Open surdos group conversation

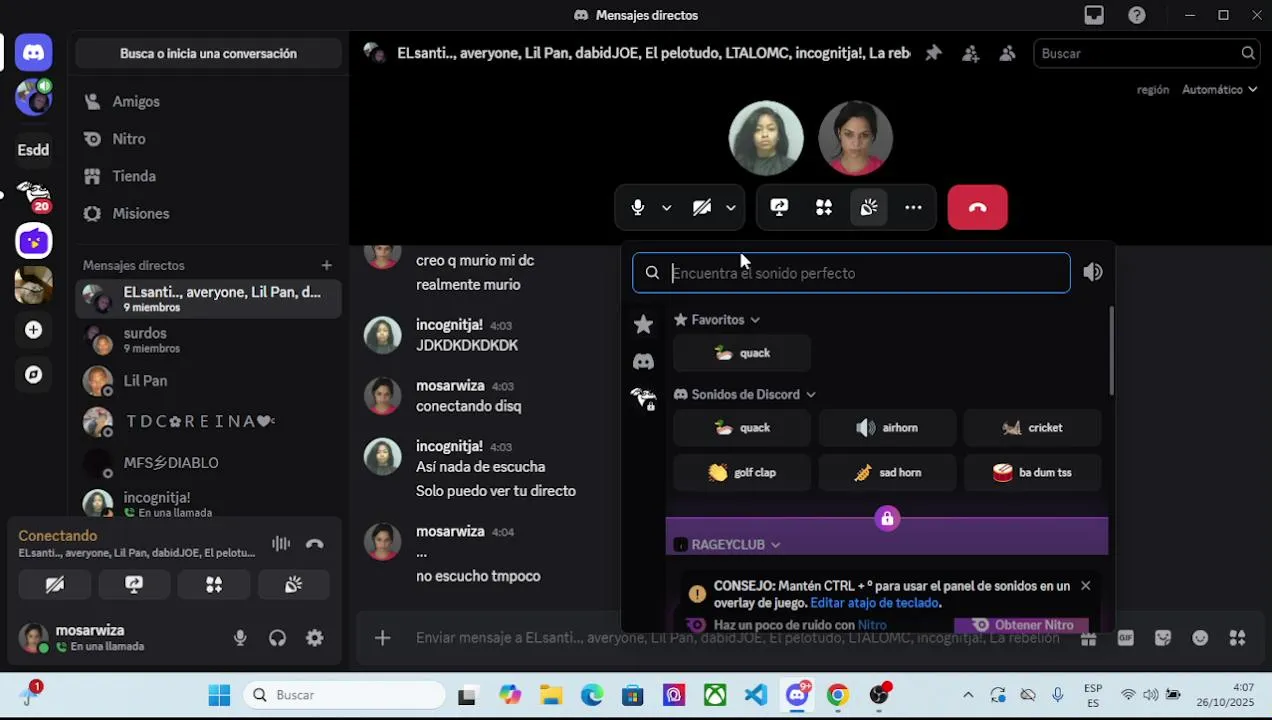208,340
